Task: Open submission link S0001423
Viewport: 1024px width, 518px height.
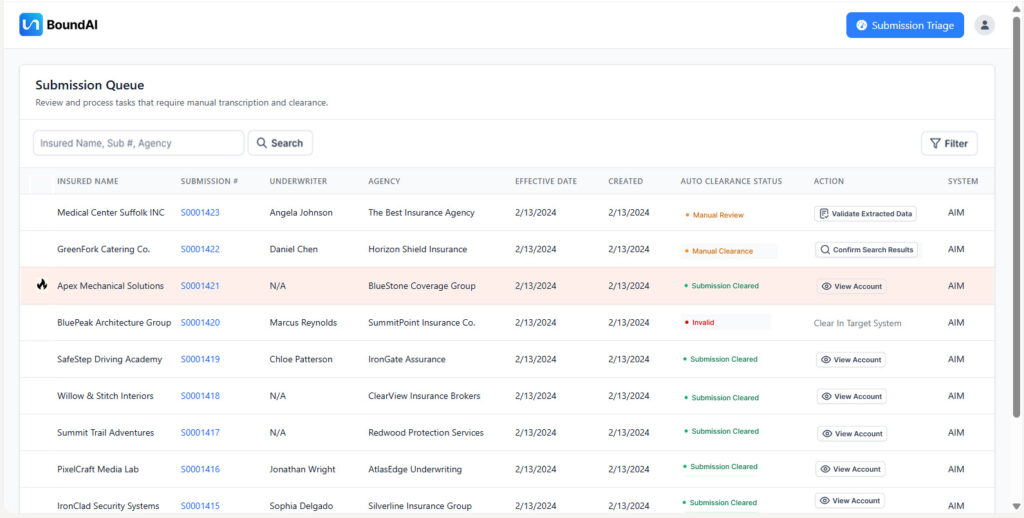Action: point(200,213)
